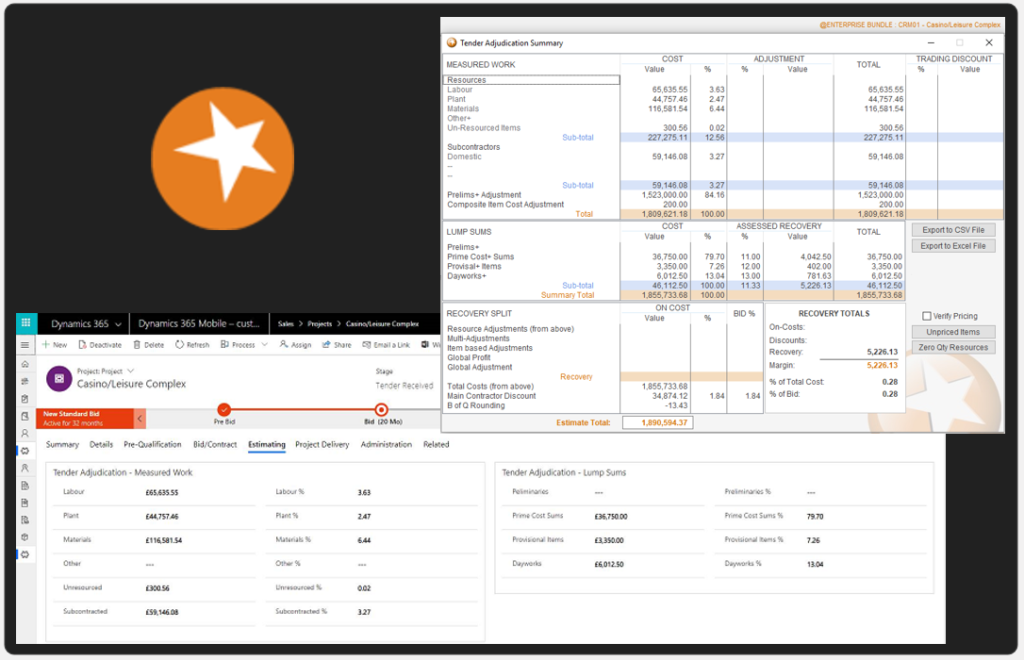
Task: Click the Unpriced Items button
Action: tap(953, 332)
